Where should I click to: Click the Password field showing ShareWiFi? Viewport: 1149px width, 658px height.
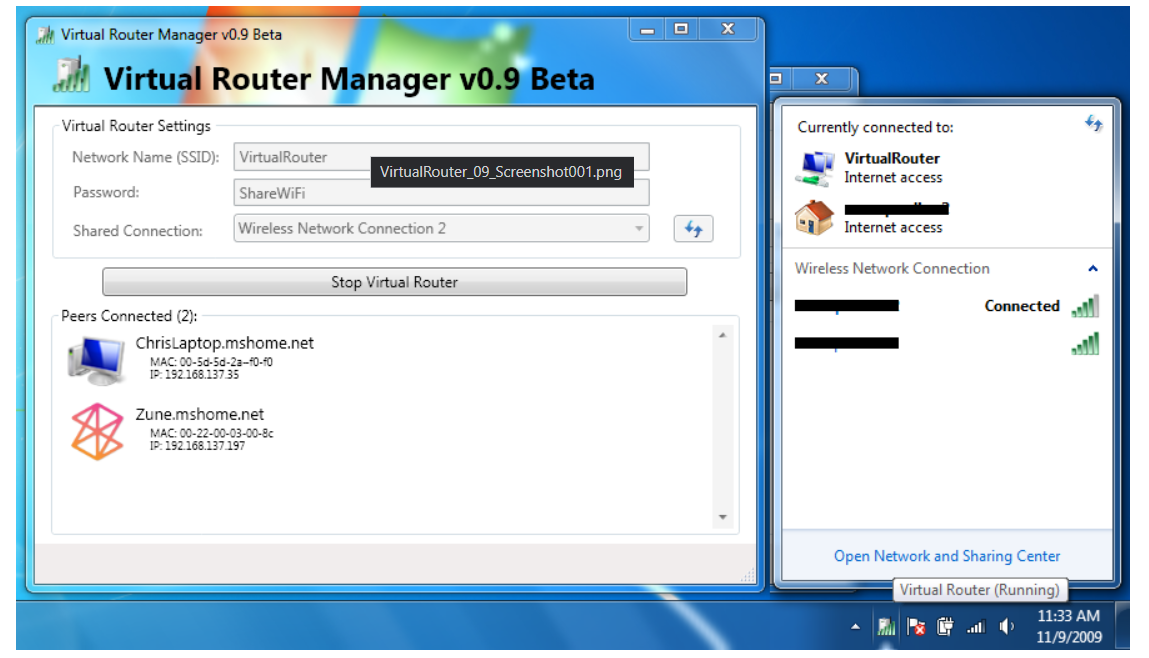tap(441, 193)
